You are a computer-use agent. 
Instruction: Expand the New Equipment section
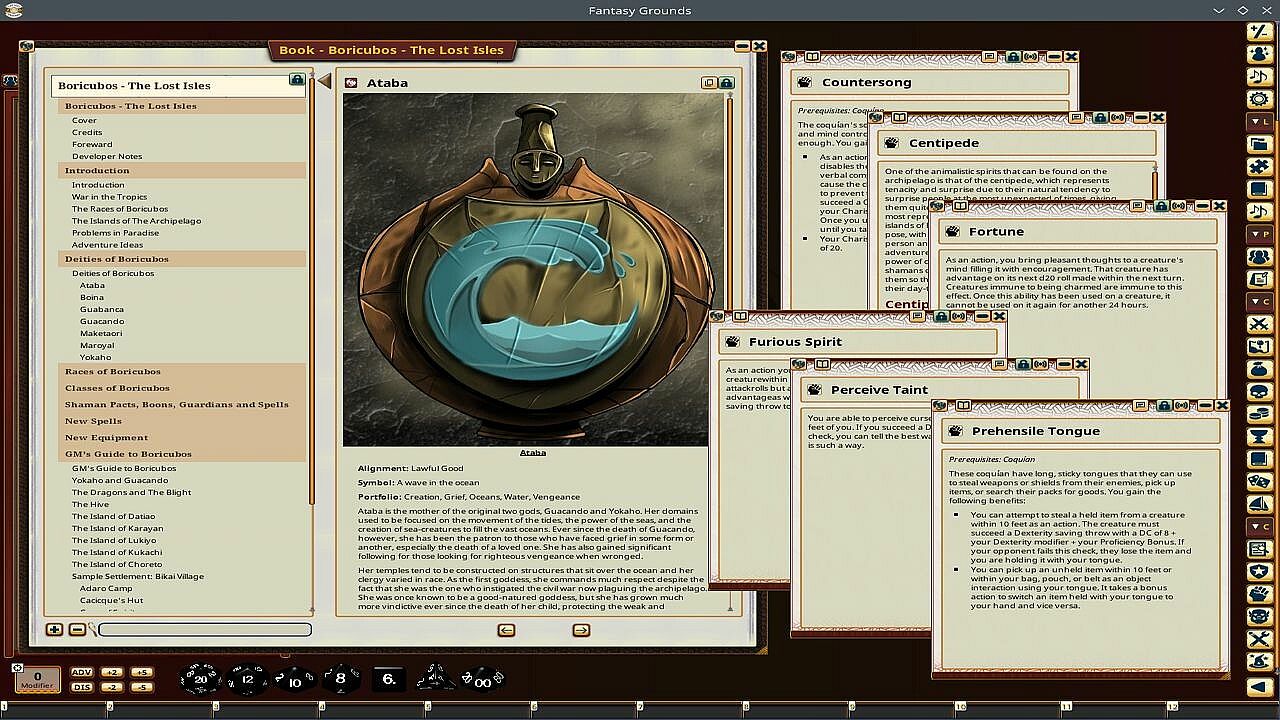[182, 438]
